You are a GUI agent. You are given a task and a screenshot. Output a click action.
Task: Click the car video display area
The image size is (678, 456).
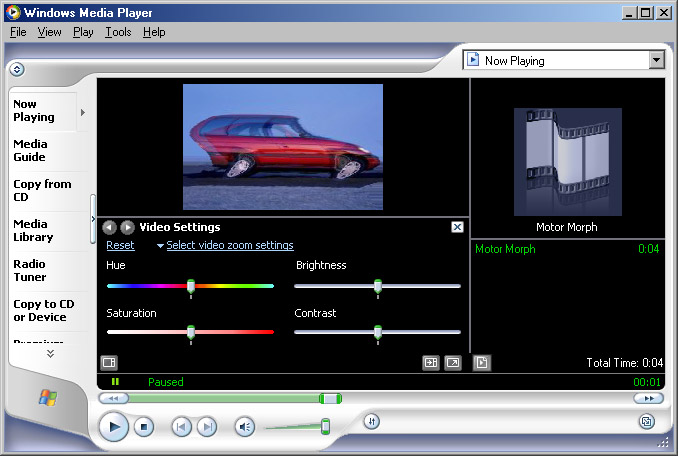pyautogui.click(x=283, y=147)
